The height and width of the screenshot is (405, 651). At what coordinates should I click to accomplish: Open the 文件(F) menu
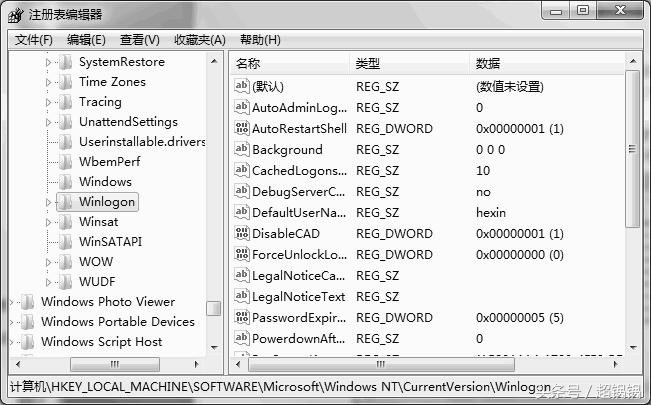click(x=34, y=40)
